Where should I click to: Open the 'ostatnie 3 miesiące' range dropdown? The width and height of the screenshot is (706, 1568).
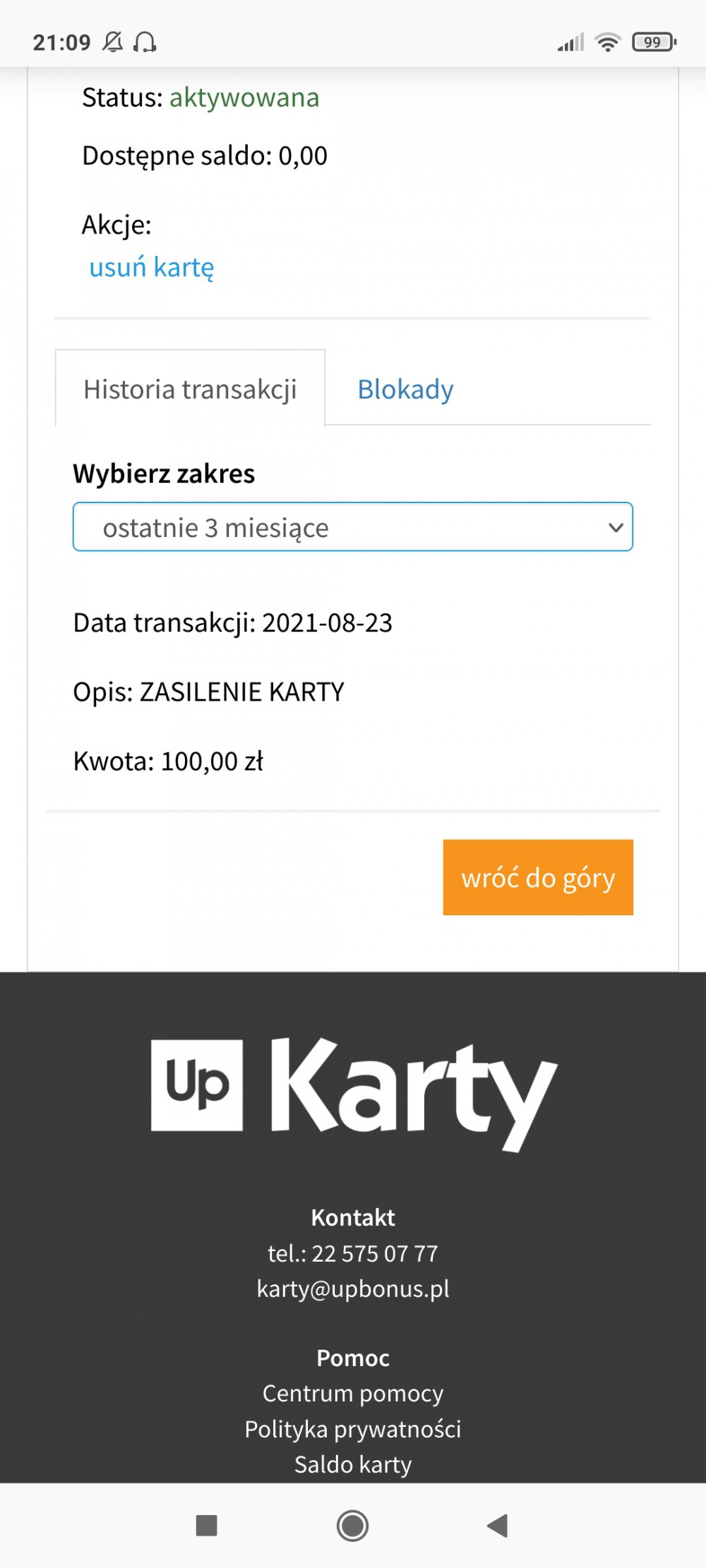coord(352,527)
